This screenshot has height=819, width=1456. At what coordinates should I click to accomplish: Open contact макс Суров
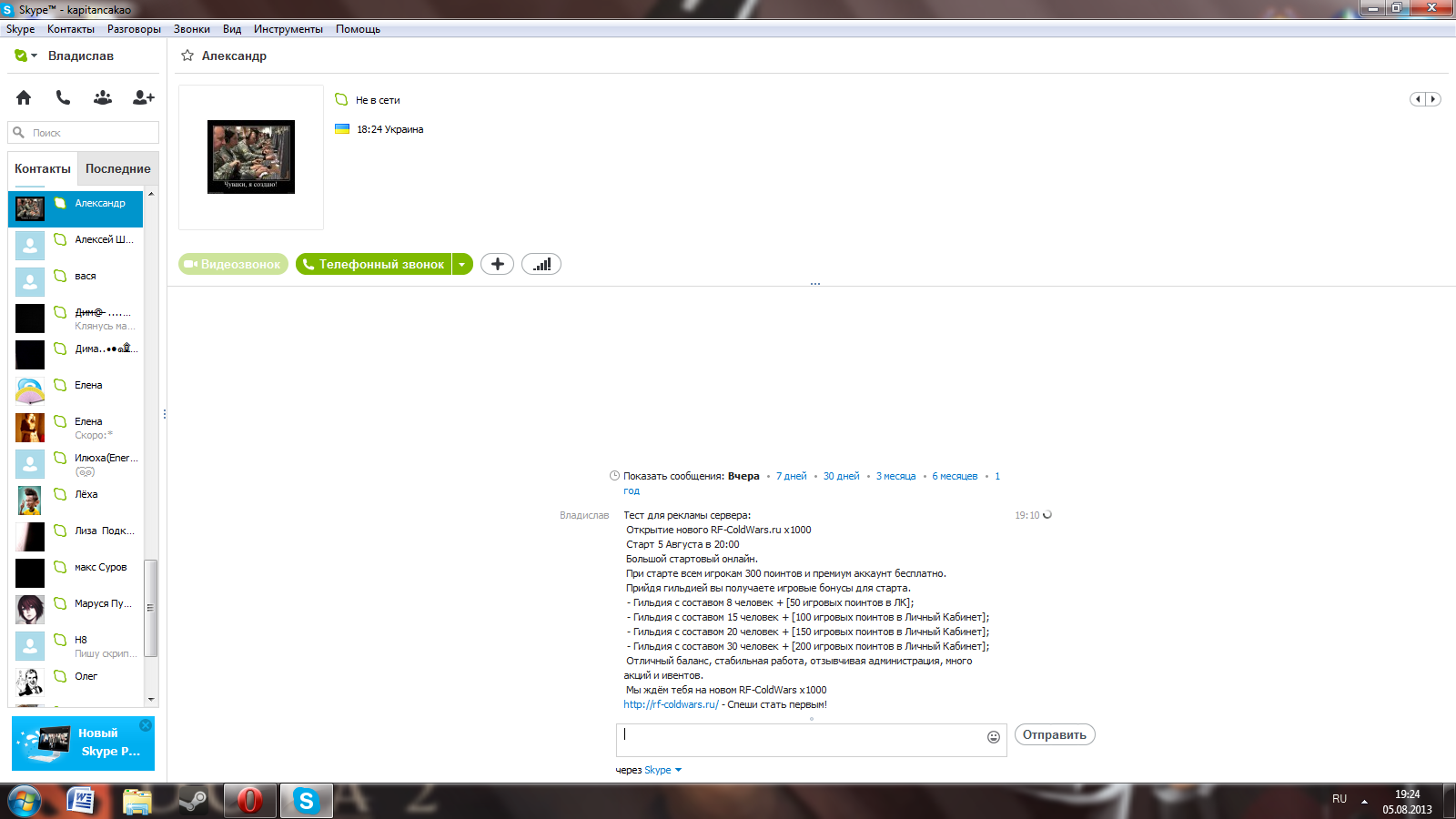76,572
